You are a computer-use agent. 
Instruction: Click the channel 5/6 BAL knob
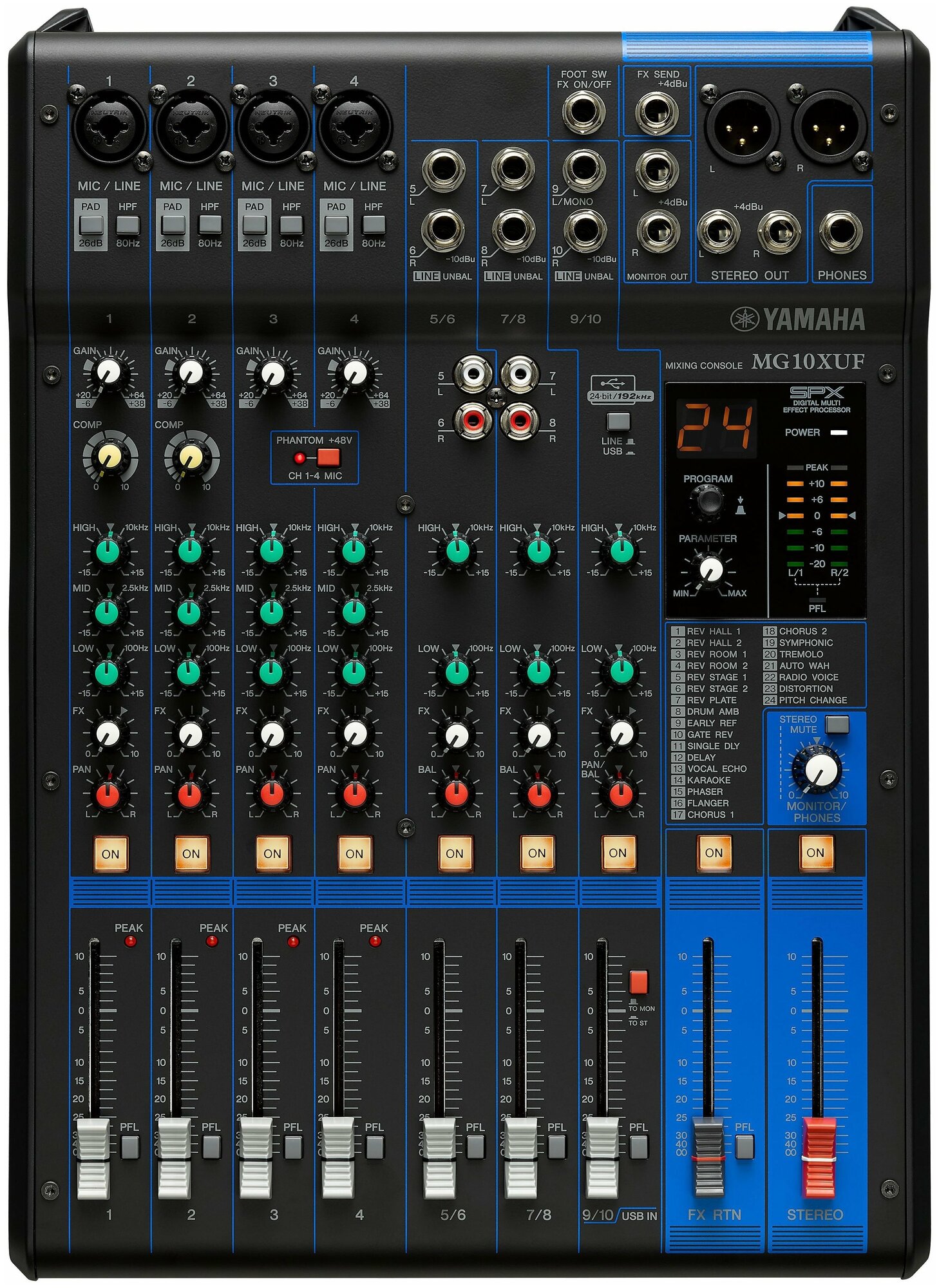(457, 793)
